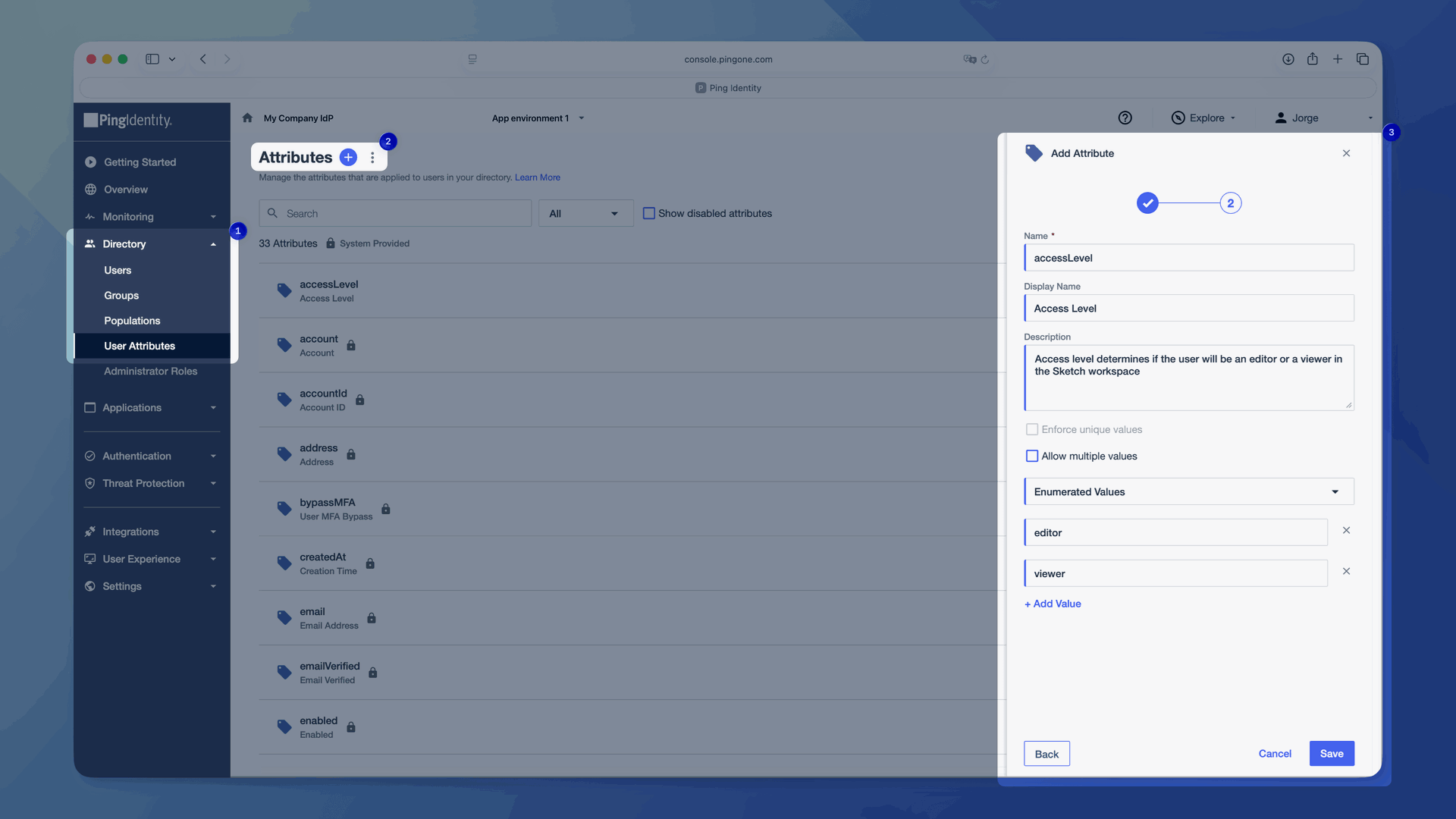Click the completed step one indicator
The image size is (1456, 819).
[1147, 203]
